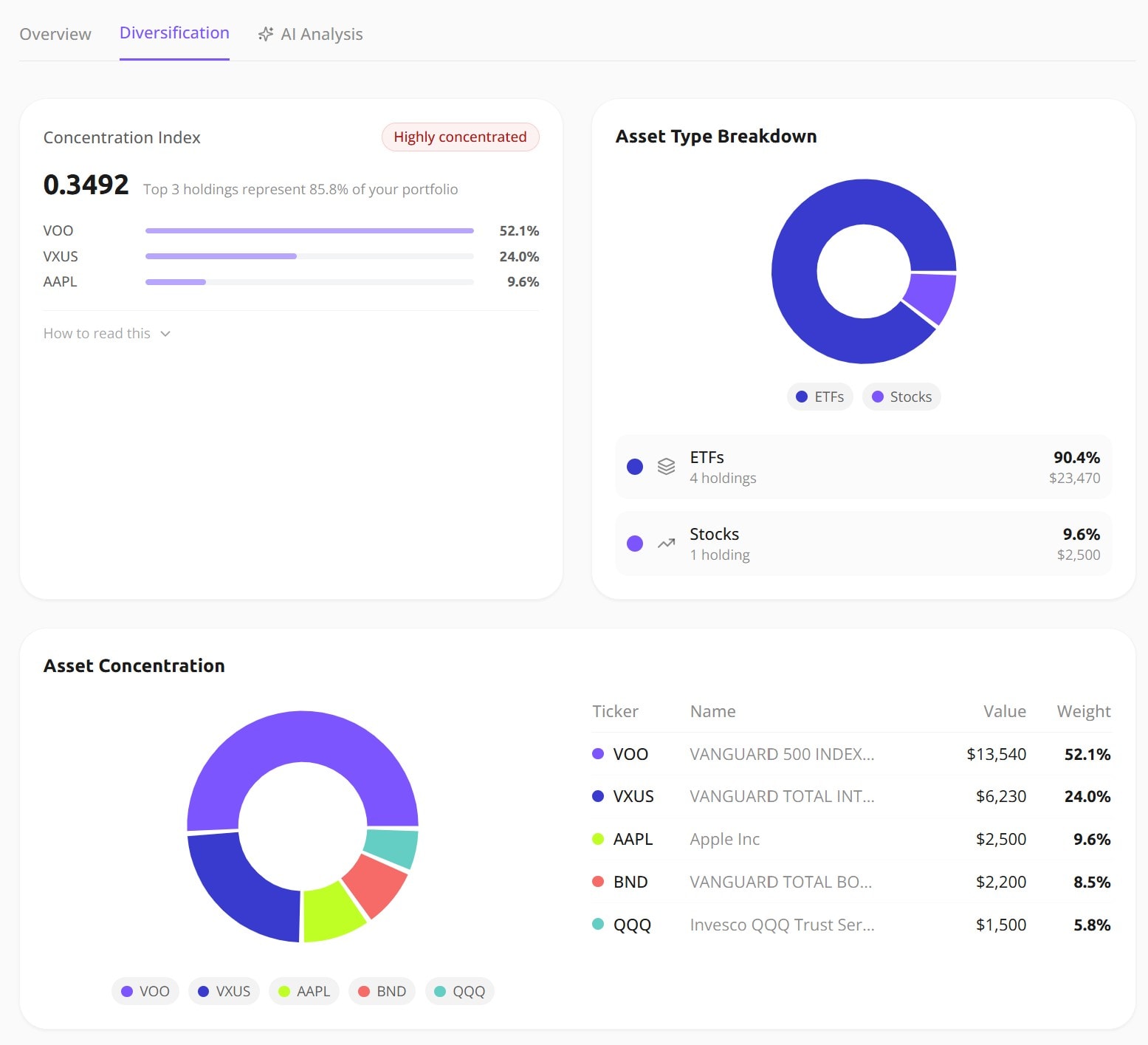Screen dimensions: 1148x1045
Task: Open the AI Analysis tab
Action: point(310,34)
